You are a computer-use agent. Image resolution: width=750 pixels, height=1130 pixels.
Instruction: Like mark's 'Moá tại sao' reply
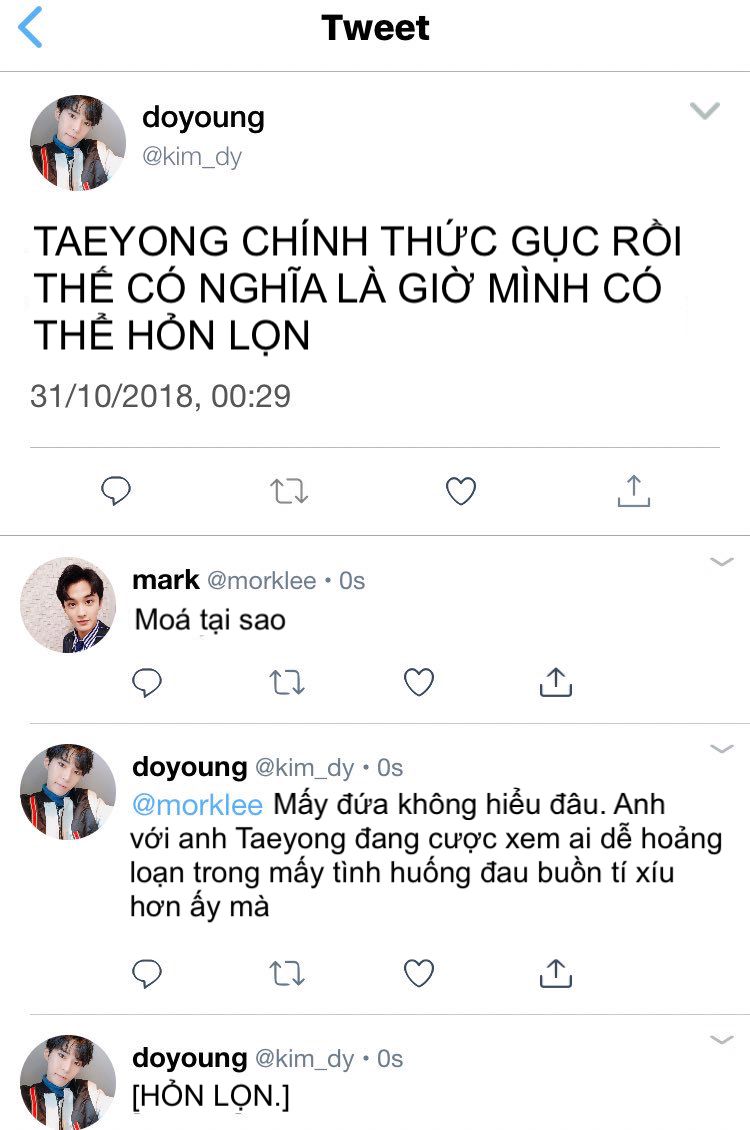point(419,682)
